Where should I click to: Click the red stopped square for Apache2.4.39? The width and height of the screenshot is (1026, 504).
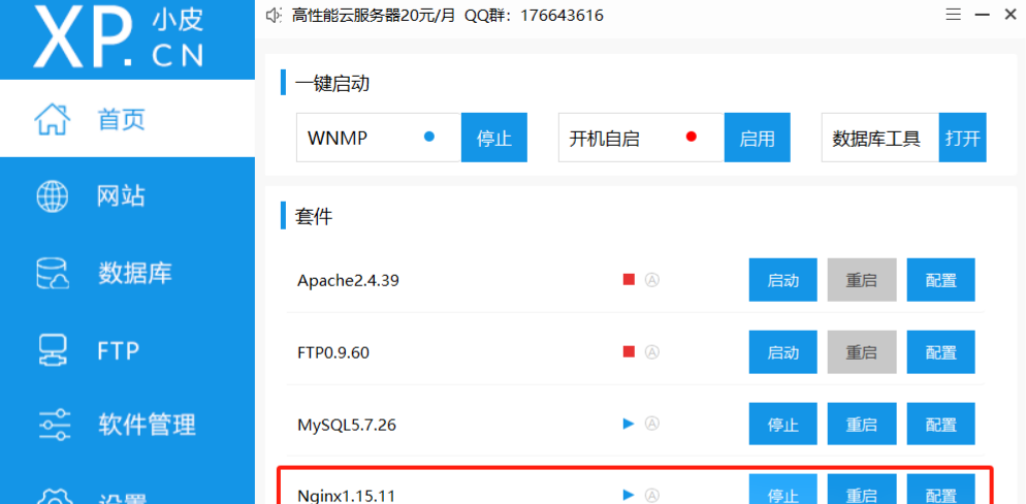(629, 279)
